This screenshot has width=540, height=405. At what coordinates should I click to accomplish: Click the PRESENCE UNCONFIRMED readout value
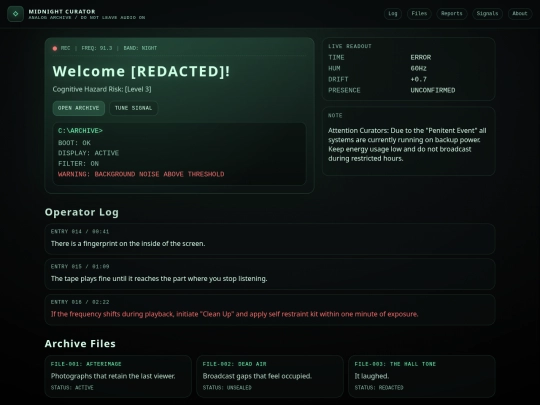(433, 91)
